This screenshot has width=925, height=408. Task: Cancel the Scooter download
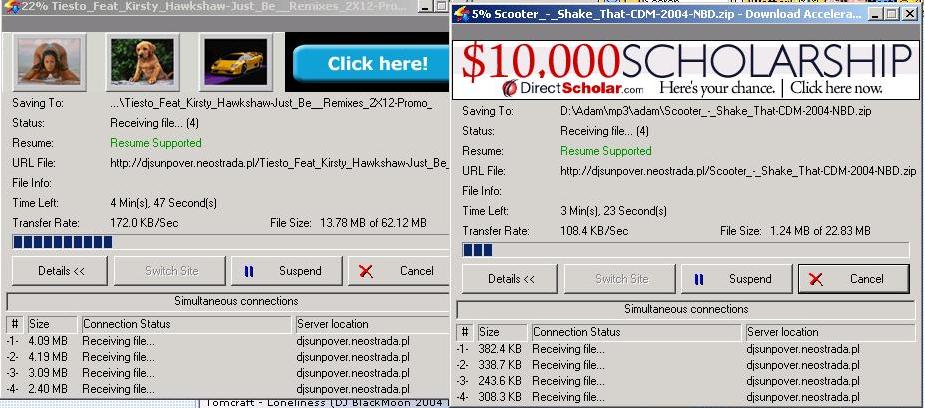(x=854, y=279)
